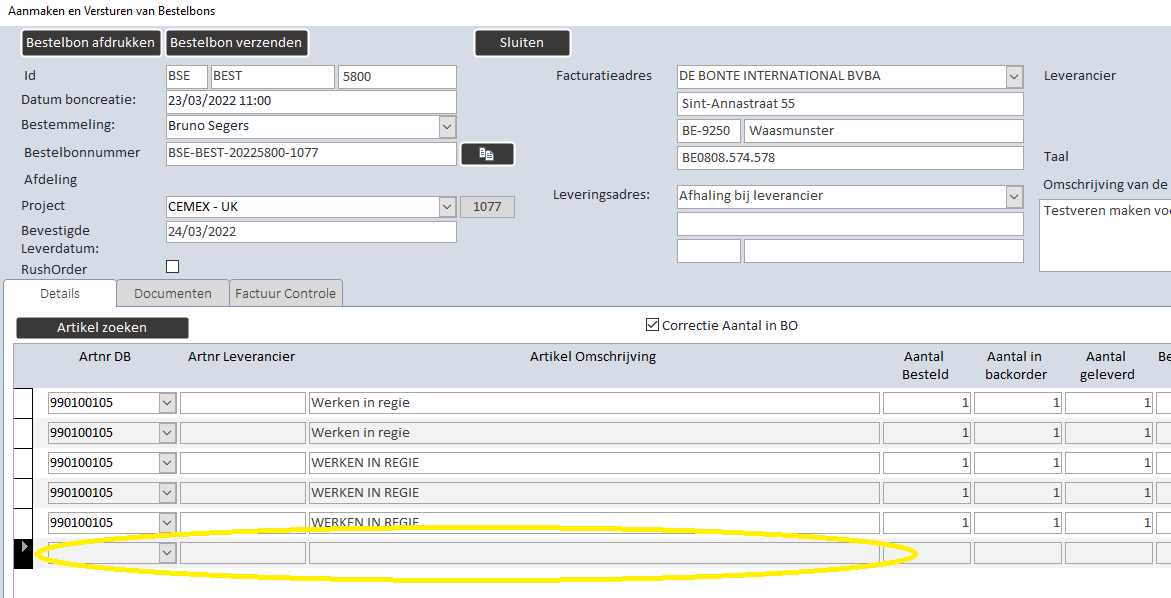Expand the Project CEMEX - UK dropdown
Image resolution: width=1171 pixels, height=598 pixels.
pos(447,206)
